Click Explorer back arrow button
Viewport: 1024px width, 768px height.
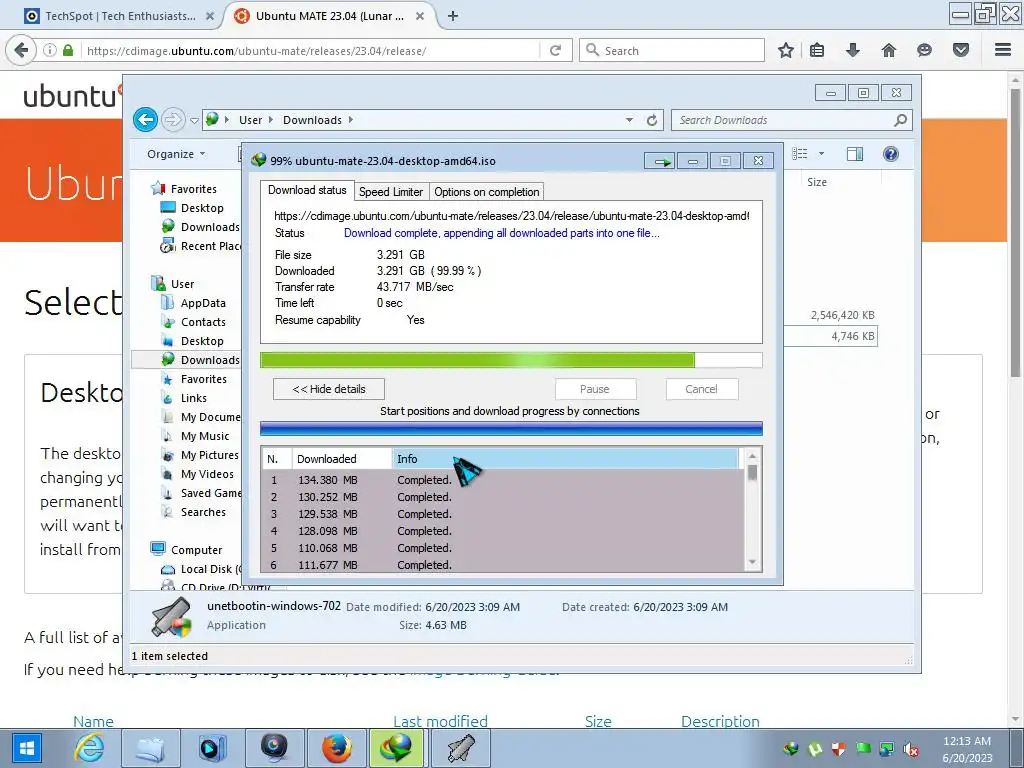coord(146,120)
